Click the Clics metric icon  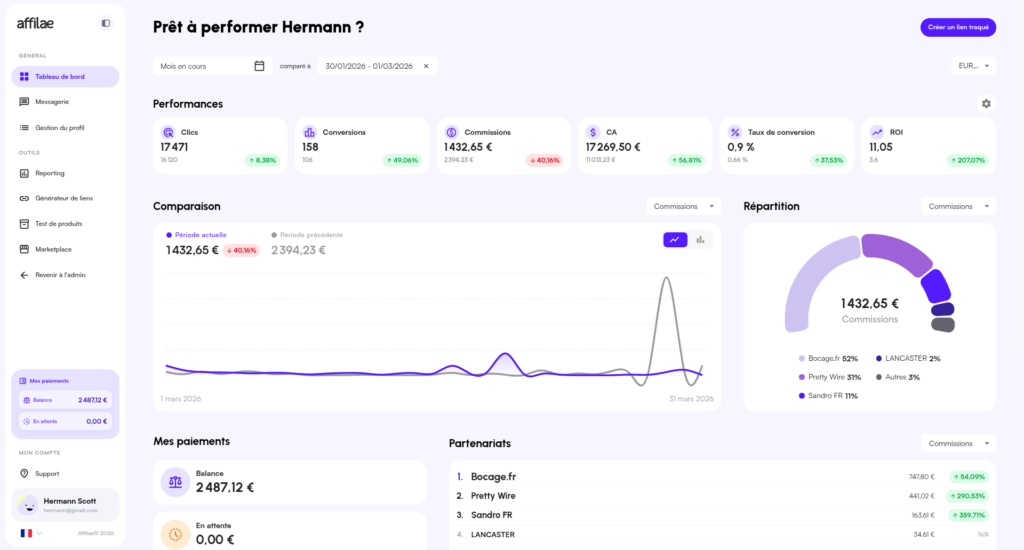[167, 132]
